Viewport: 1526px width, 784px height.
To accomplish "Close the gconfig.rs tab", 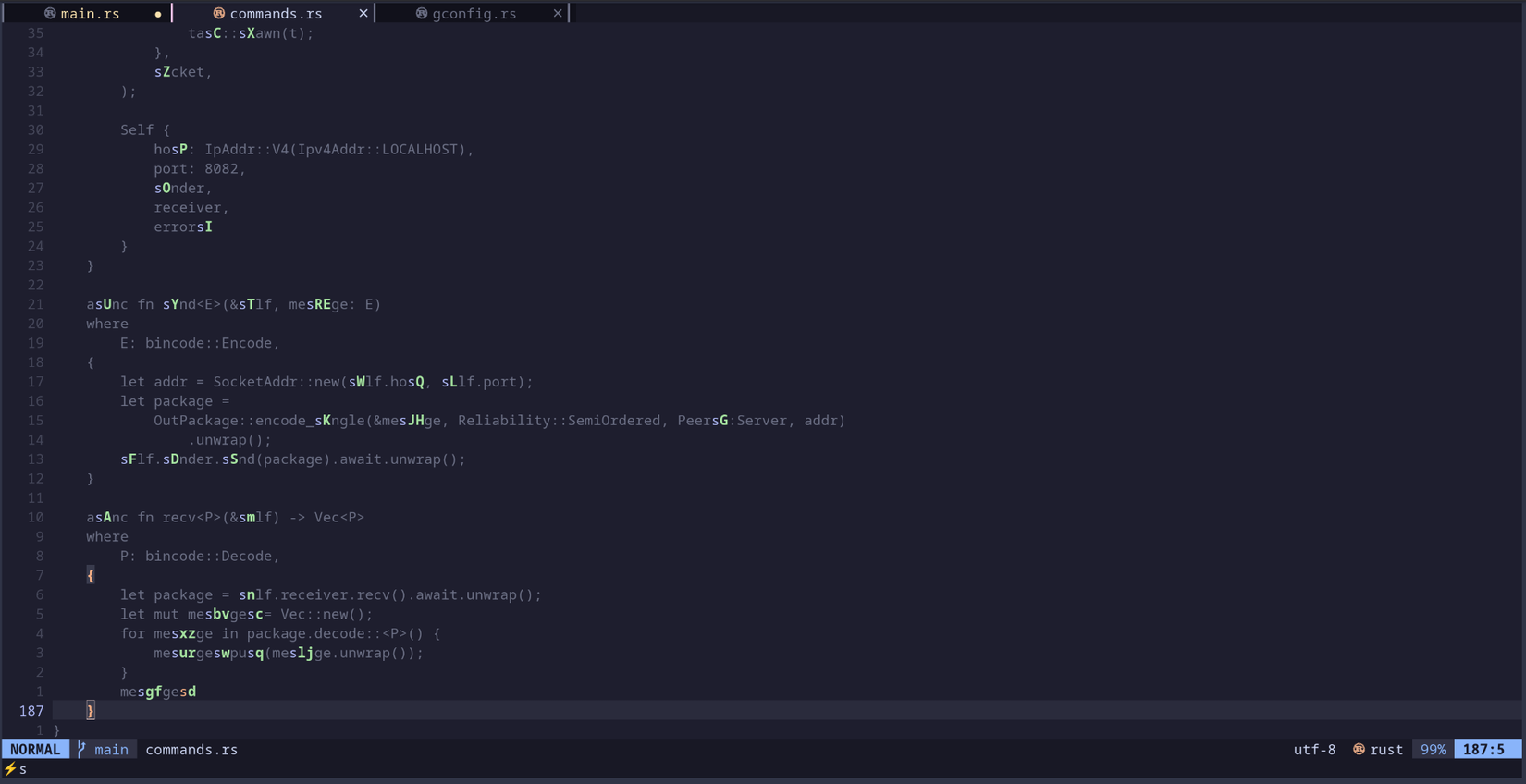I will pos(558,13).
